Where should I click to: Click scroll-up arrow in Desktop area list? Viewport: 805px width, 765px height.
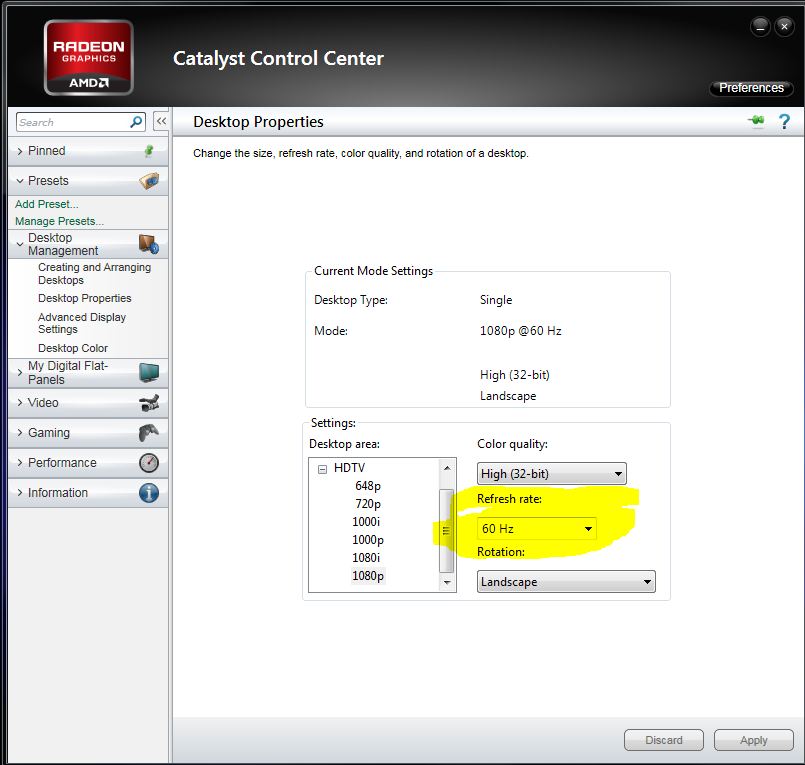pos(447,468)
